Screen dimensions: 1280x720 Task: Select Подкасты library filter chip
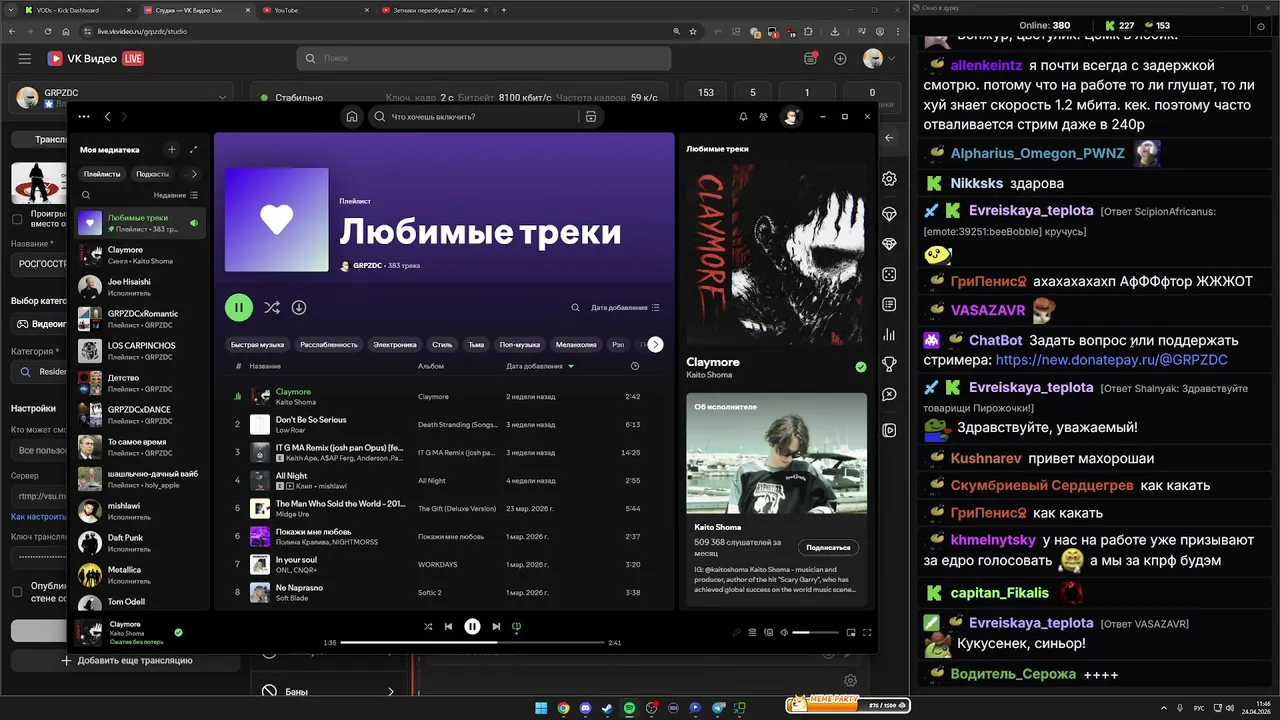tap(152, 174)
